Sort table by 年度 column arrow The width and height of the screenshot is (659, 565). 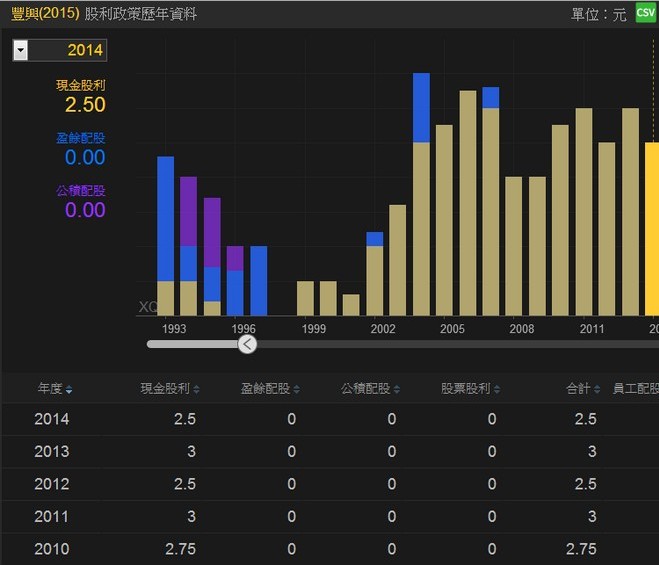click(69, 389)
